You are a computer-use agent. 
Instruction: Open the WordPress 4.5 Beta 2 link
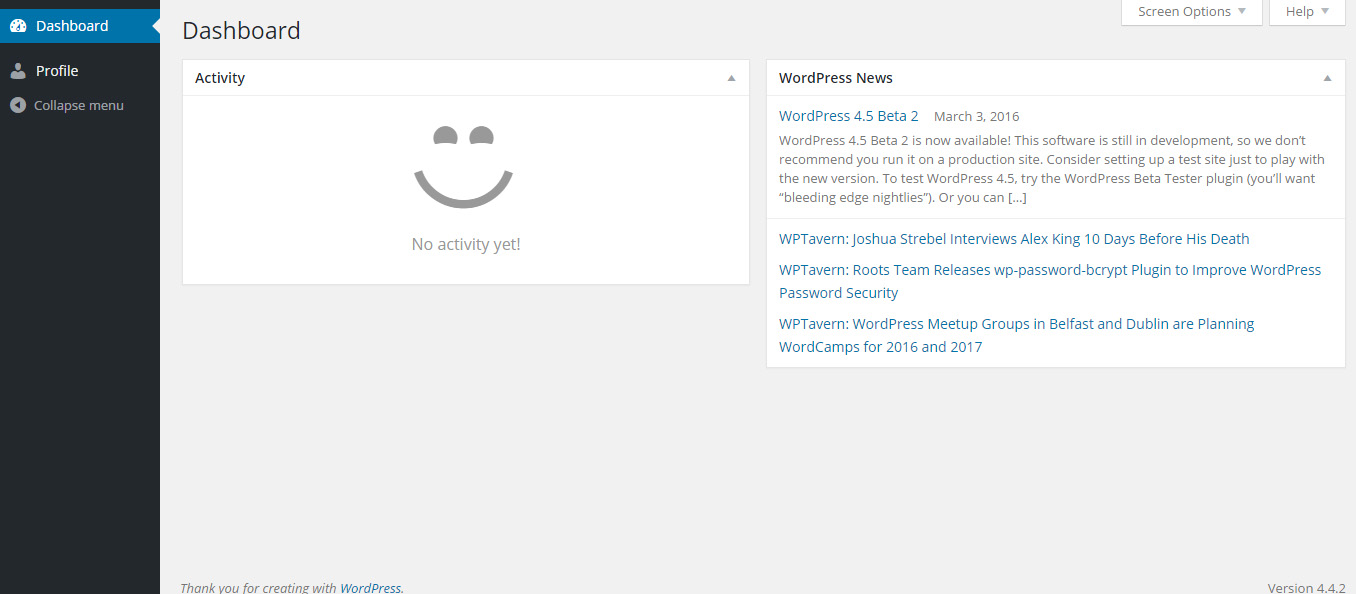[848, 116]
